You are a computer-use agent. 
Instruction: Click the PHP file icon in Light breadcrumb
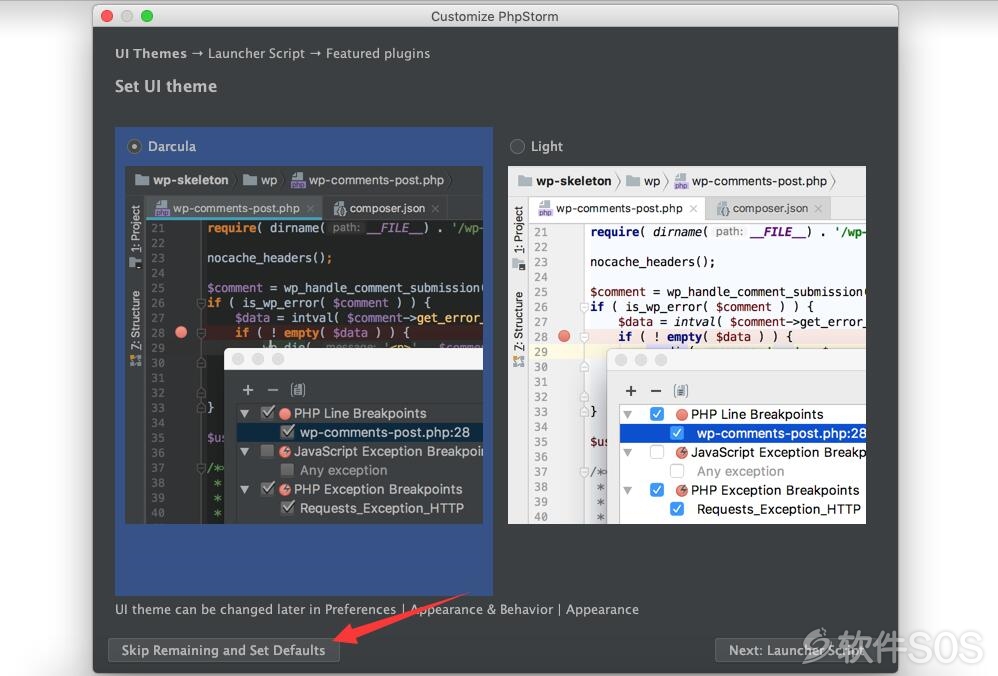pos(681,181)
